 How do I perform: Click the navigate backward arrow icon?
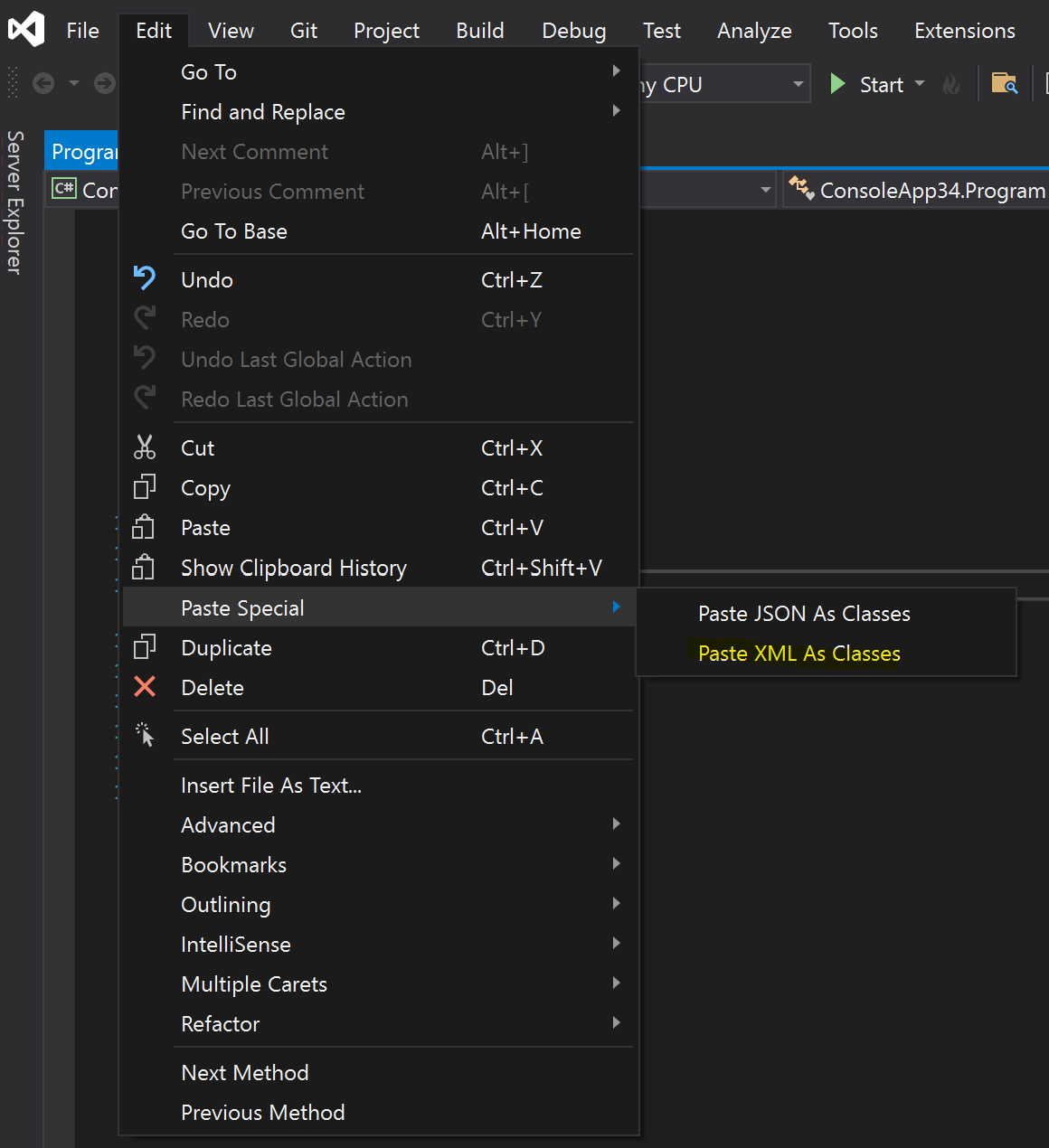[x=43, y=84]
